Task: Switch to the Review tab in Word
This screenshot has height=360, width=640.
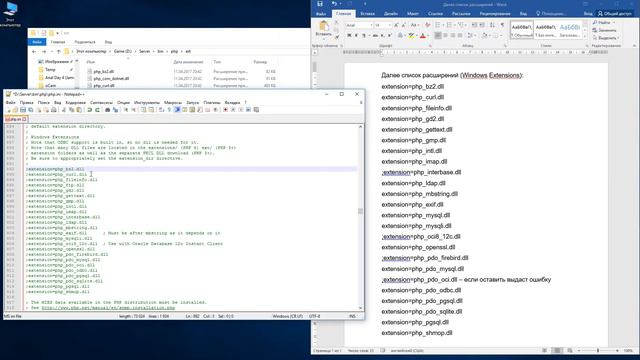Action: coord(495,14)
